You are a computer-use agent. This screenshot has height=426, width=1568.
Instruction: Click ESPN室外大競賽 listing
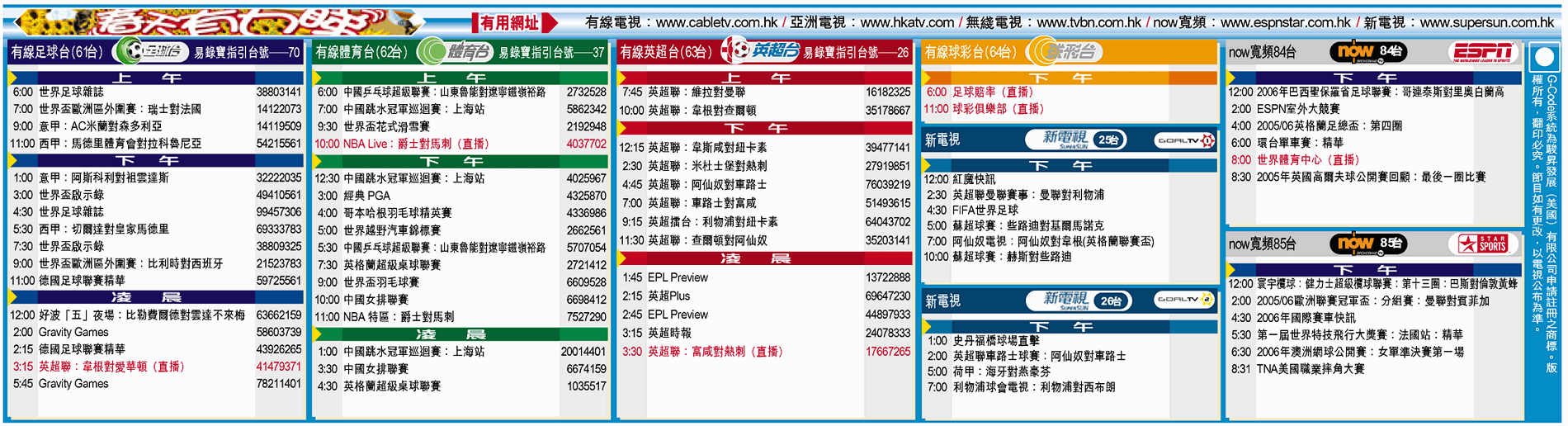pyautogui.click(x=1298, y=109)
